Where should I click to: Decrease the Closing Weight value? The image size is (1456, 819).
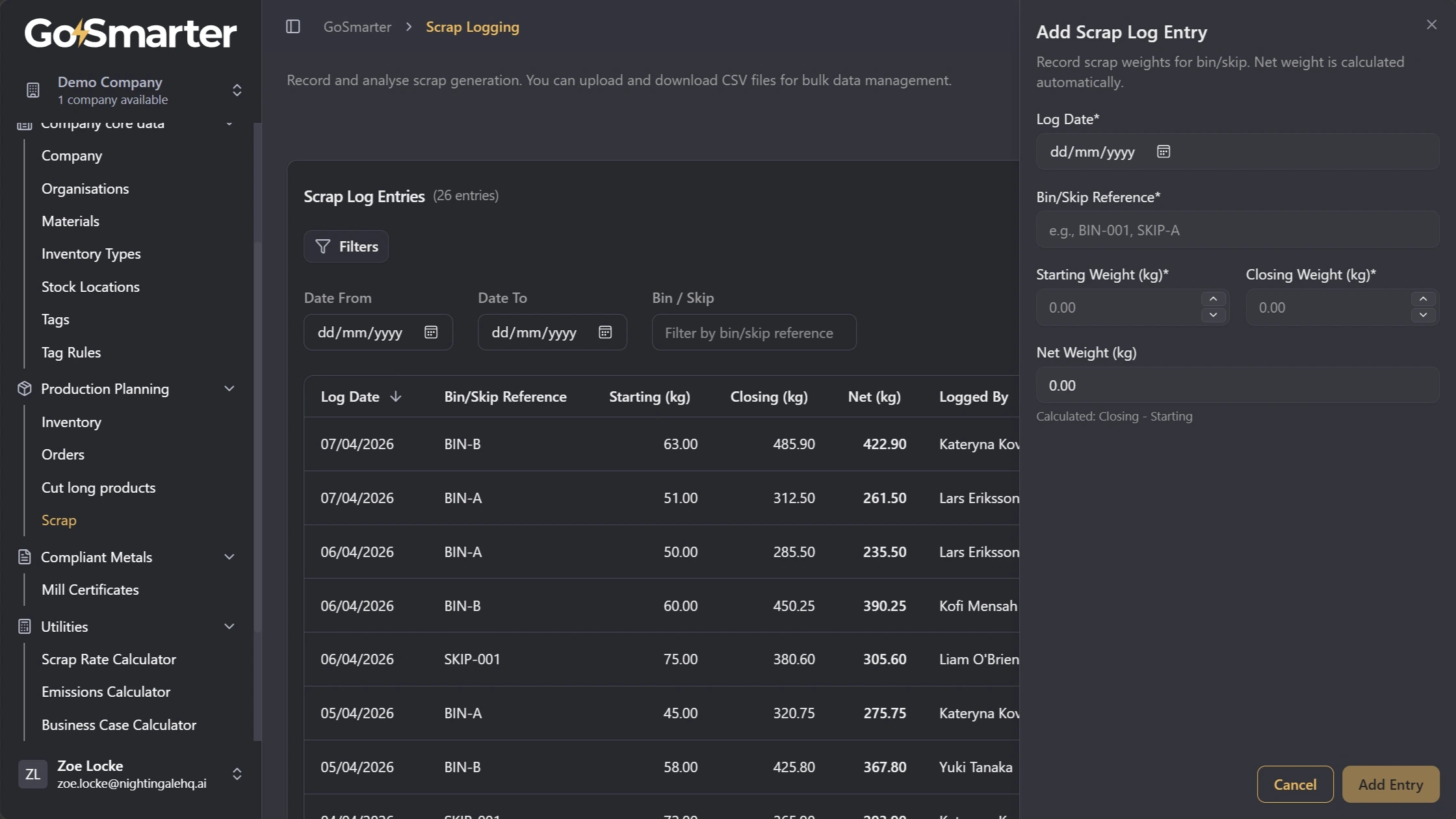[1423, 315]
